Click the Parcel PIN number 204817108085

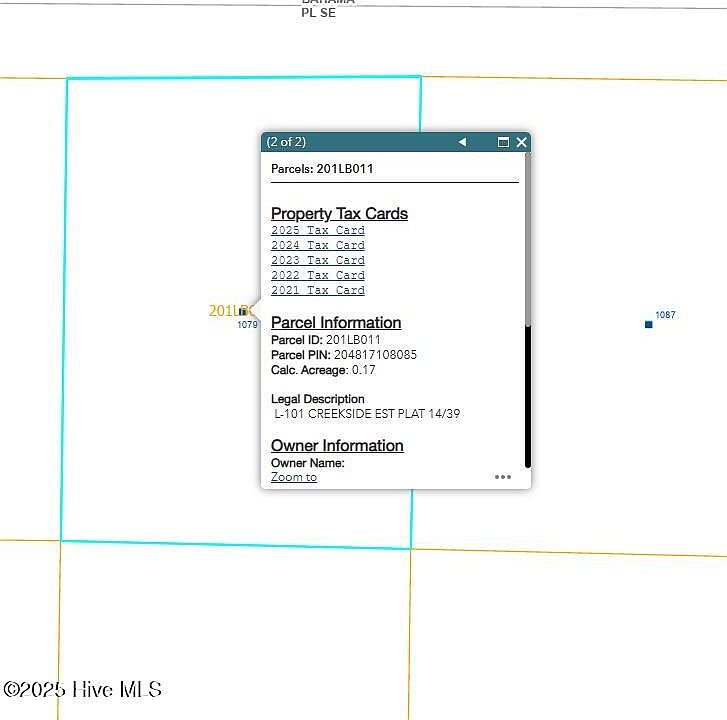pyautogui.click(x=372, y=355)
